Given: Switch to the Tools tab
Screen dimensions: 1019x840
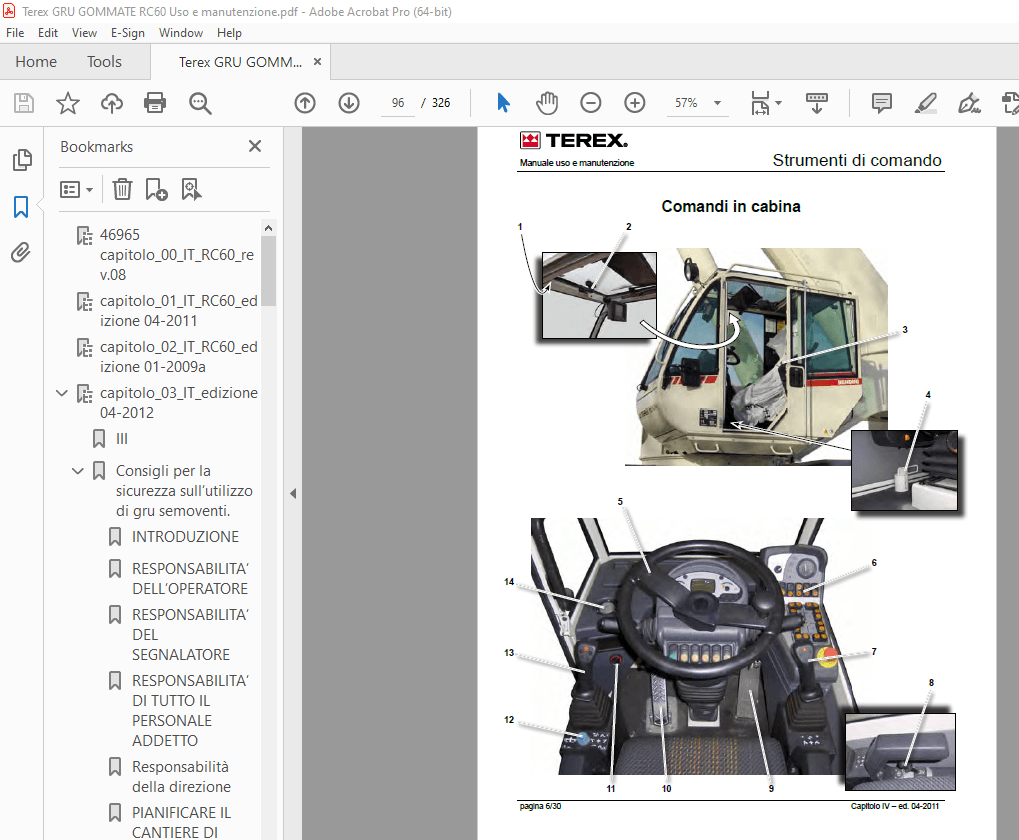Looking at the screenshot, I should tap(104, 61).
